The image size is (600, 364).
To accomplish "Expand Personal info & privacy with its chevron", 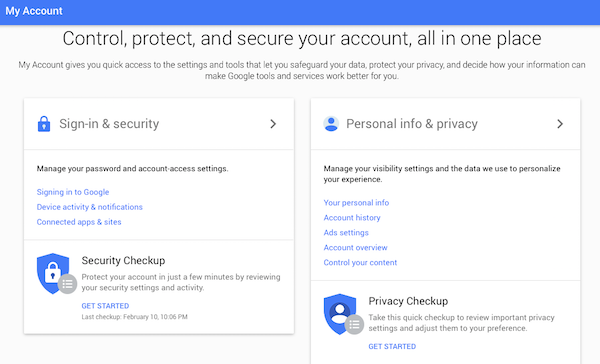I will pos(560,124).
